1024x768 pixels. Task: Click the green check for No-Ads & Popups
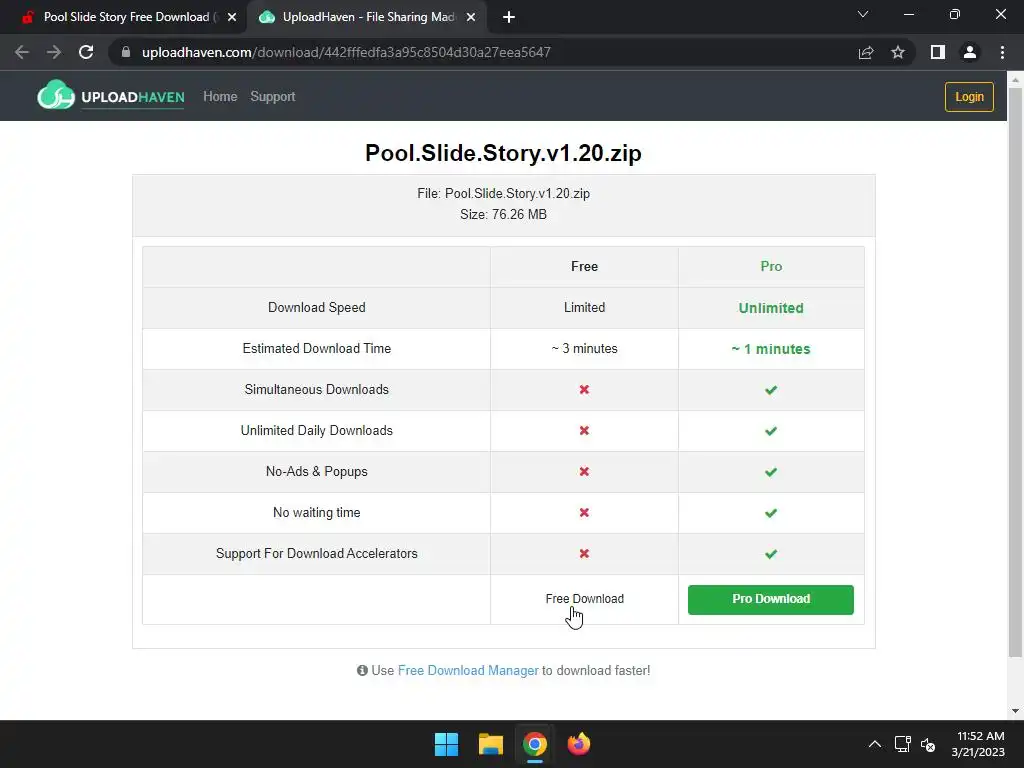771,472
